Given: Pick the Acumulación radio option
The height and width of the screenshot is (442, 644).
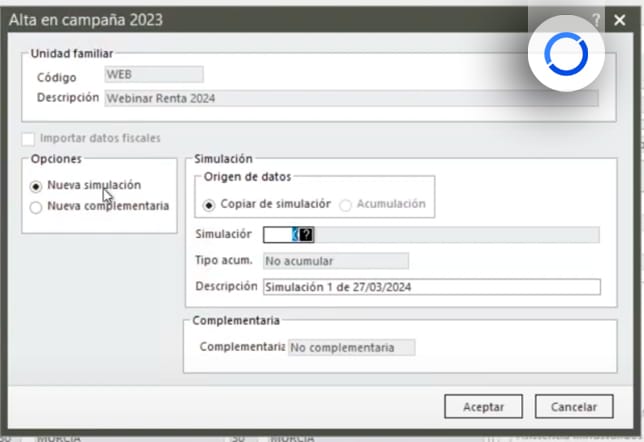Looking at the screenshot, I should point(346,204).
